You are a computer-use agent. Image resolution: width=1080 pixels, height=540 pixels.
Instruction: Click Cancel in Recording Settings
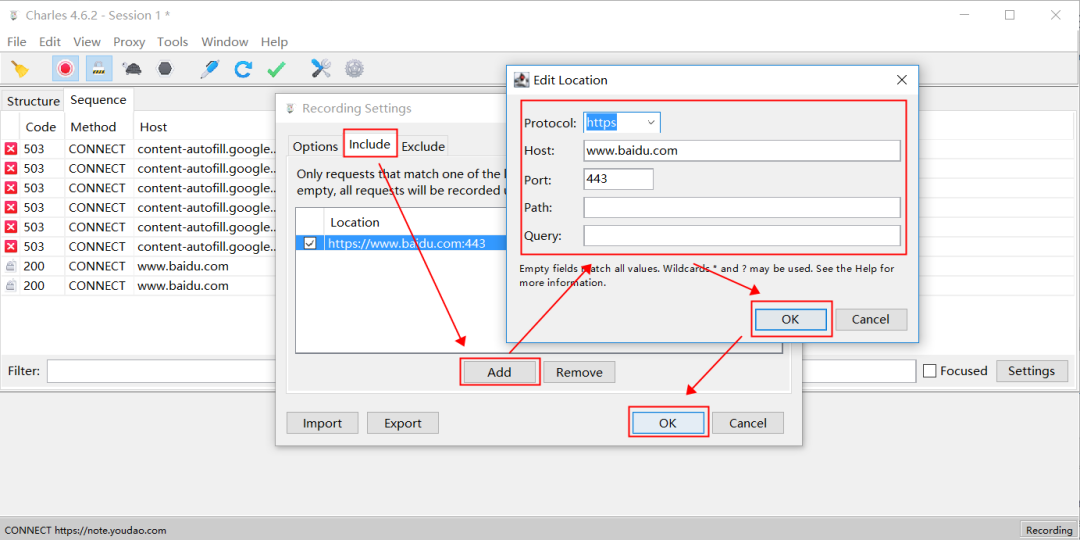748,423
